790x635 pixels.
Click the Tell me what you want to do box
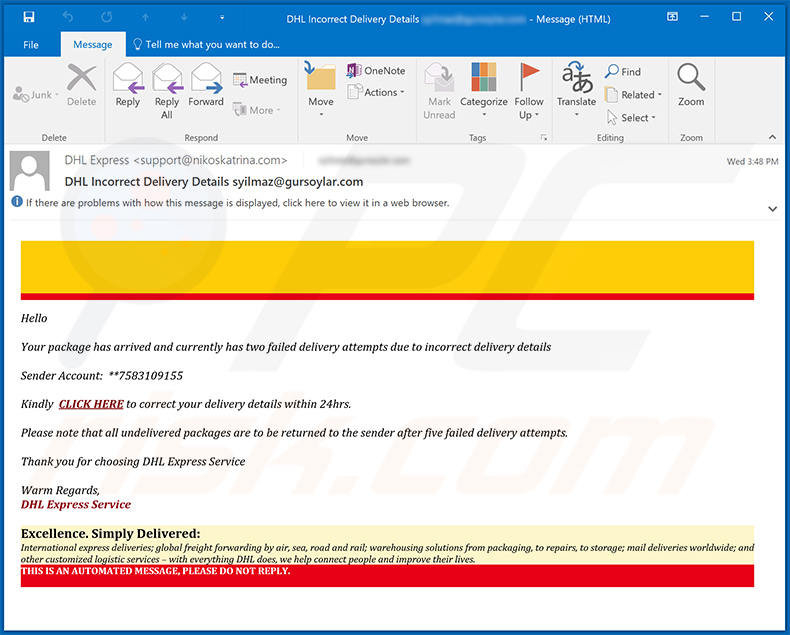(206, 45)
